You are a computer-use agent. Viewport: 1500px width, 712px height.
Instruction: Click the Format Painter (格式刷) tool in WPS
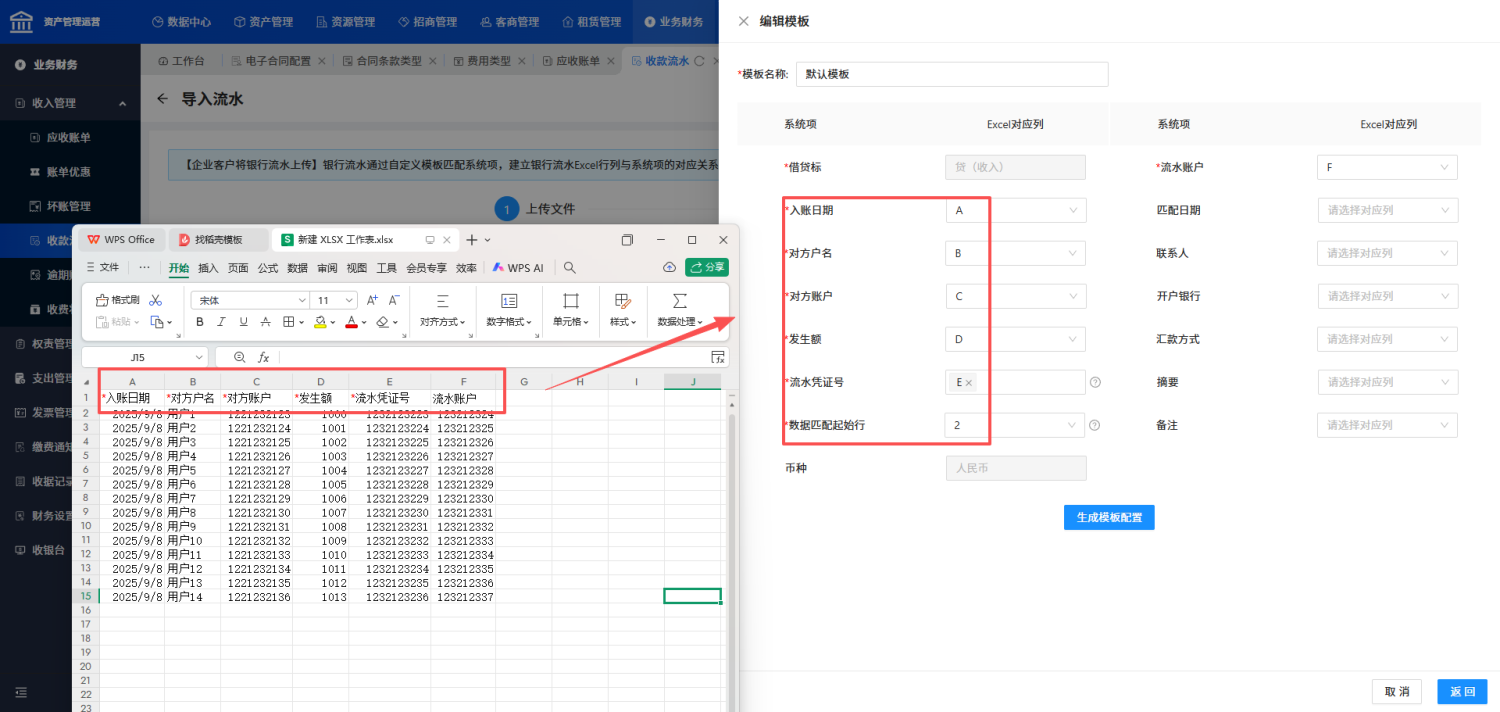pos(118,300)
